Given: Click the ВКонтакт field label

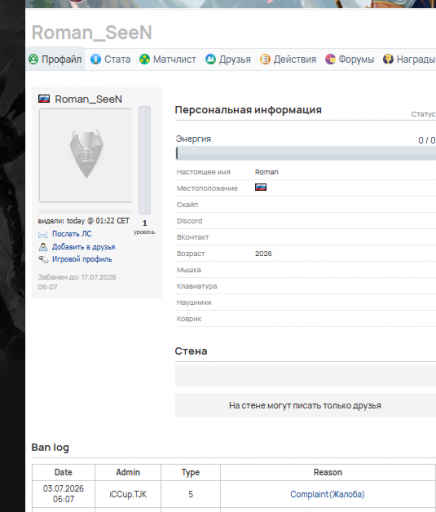Looking at the screenshot, I should click(x=193, y=237).
